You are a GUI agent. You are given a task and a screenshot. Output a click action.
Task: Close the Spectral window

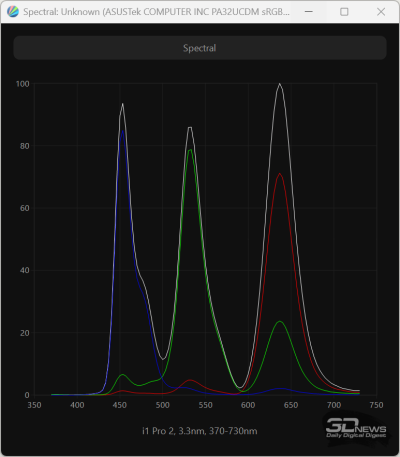[x=381, y=12]
